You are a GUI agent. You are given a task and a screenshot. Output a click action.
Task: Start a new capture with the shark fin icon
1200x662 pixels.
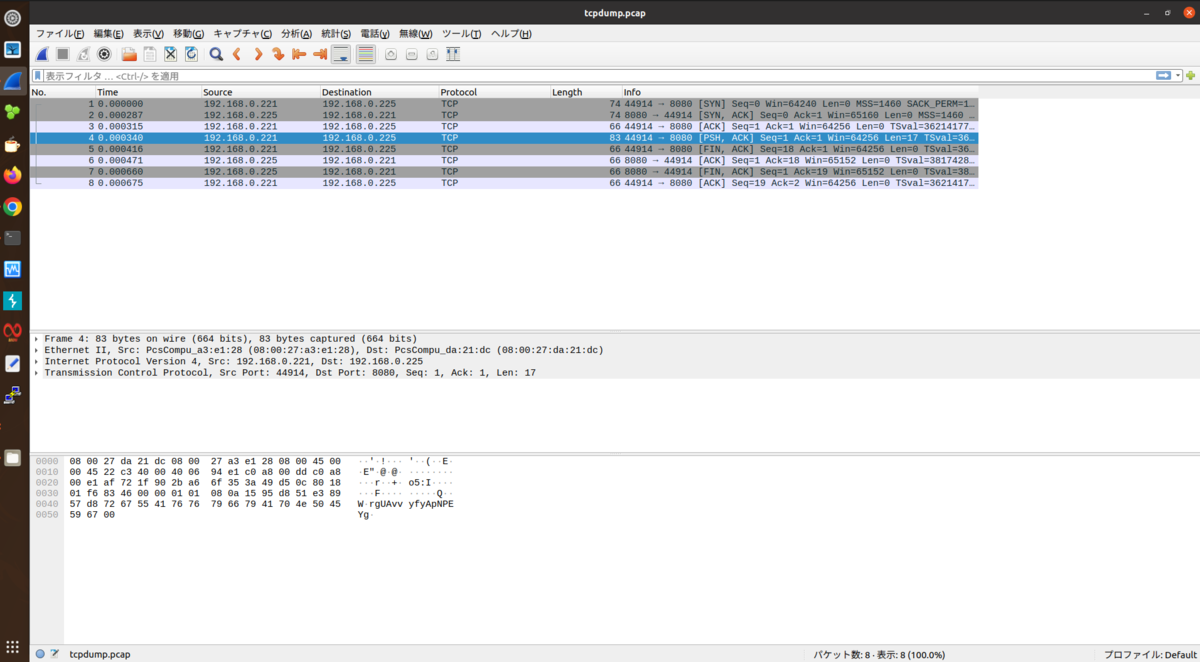(x=41, y=54)
